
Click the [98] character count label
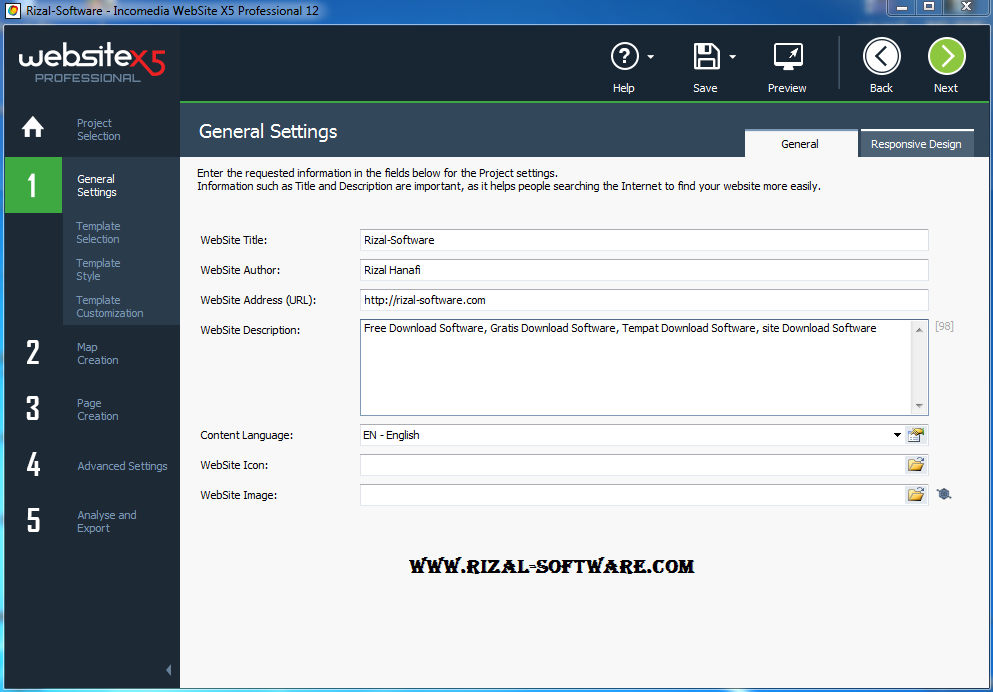pyautogui.click(x=944, y=326)
